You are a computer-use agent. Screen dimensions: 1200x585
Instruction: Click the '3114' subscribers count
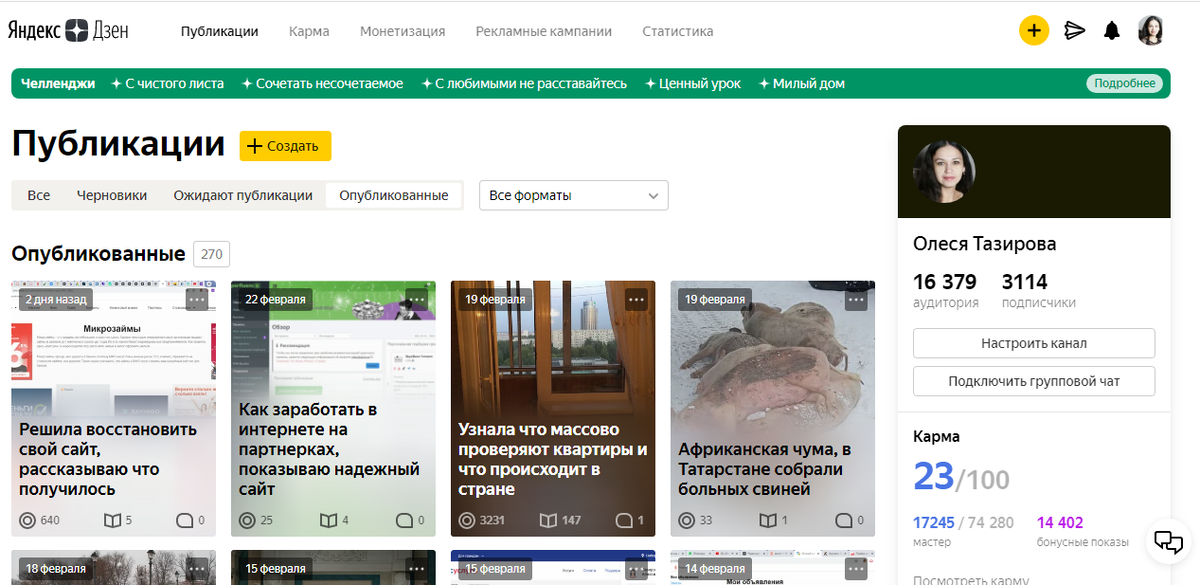click(x=1025, y=282)
